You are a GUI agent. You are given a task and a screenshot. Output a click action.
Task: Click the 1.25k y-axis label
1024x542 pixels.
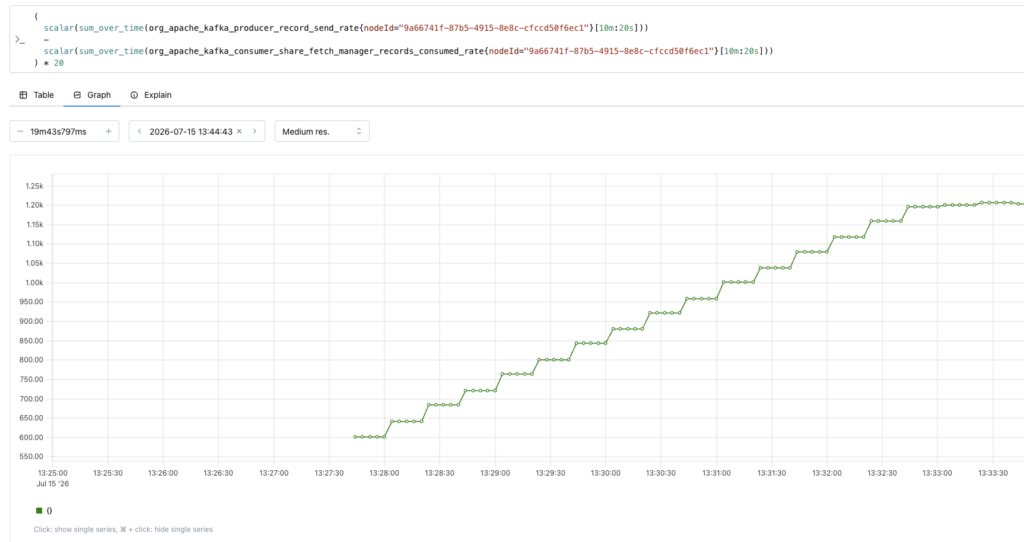coord(34,186)
